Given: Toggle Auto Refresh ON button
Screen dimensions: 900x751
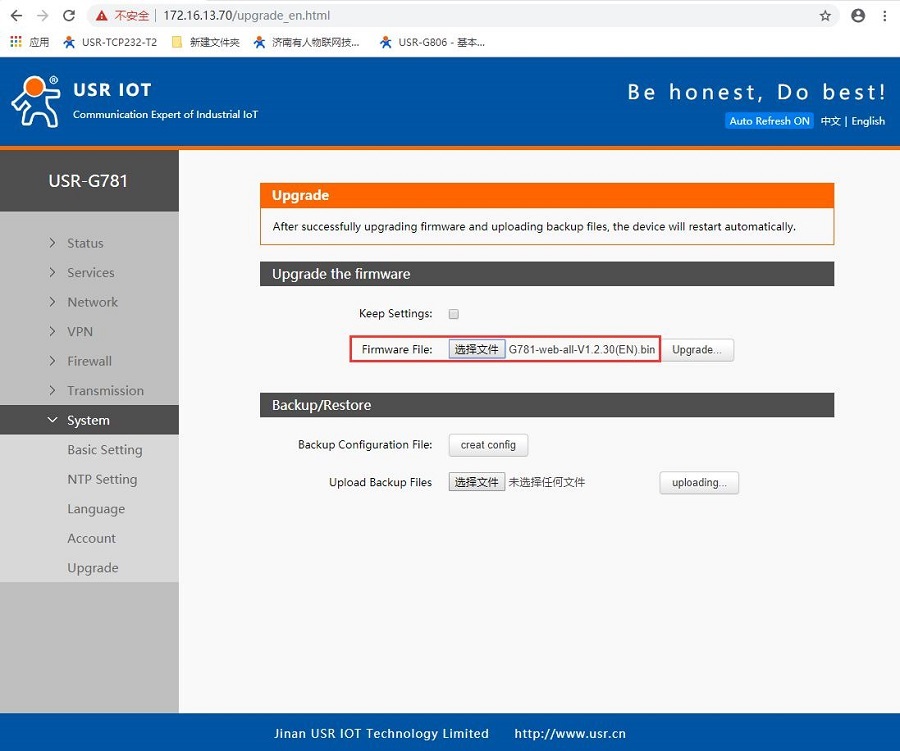Looking at the screenshot, I should click(x=769, y=121).
